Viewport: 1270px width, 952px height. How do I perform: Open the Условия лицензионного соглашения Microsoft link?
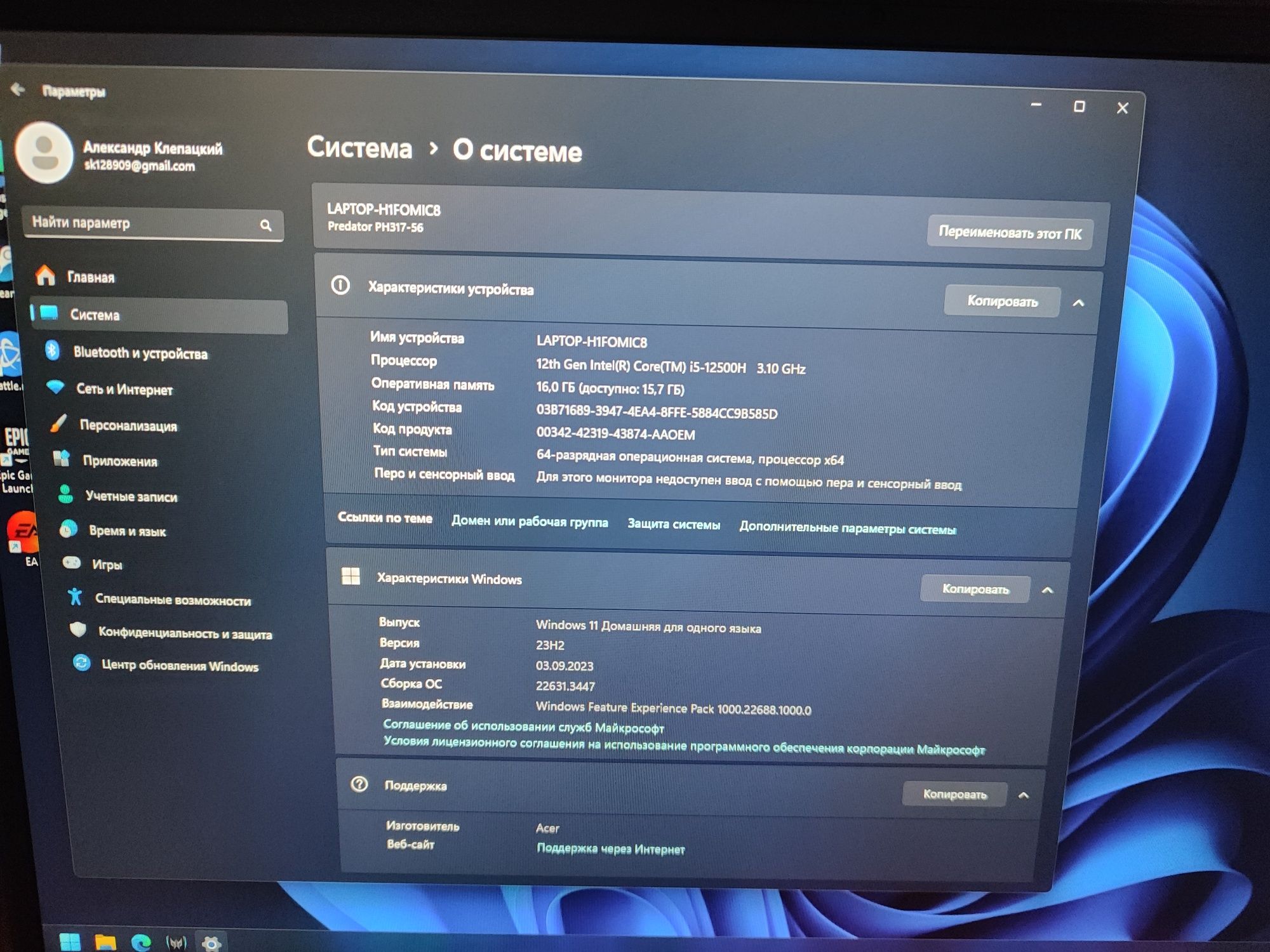tap(684, 746)
